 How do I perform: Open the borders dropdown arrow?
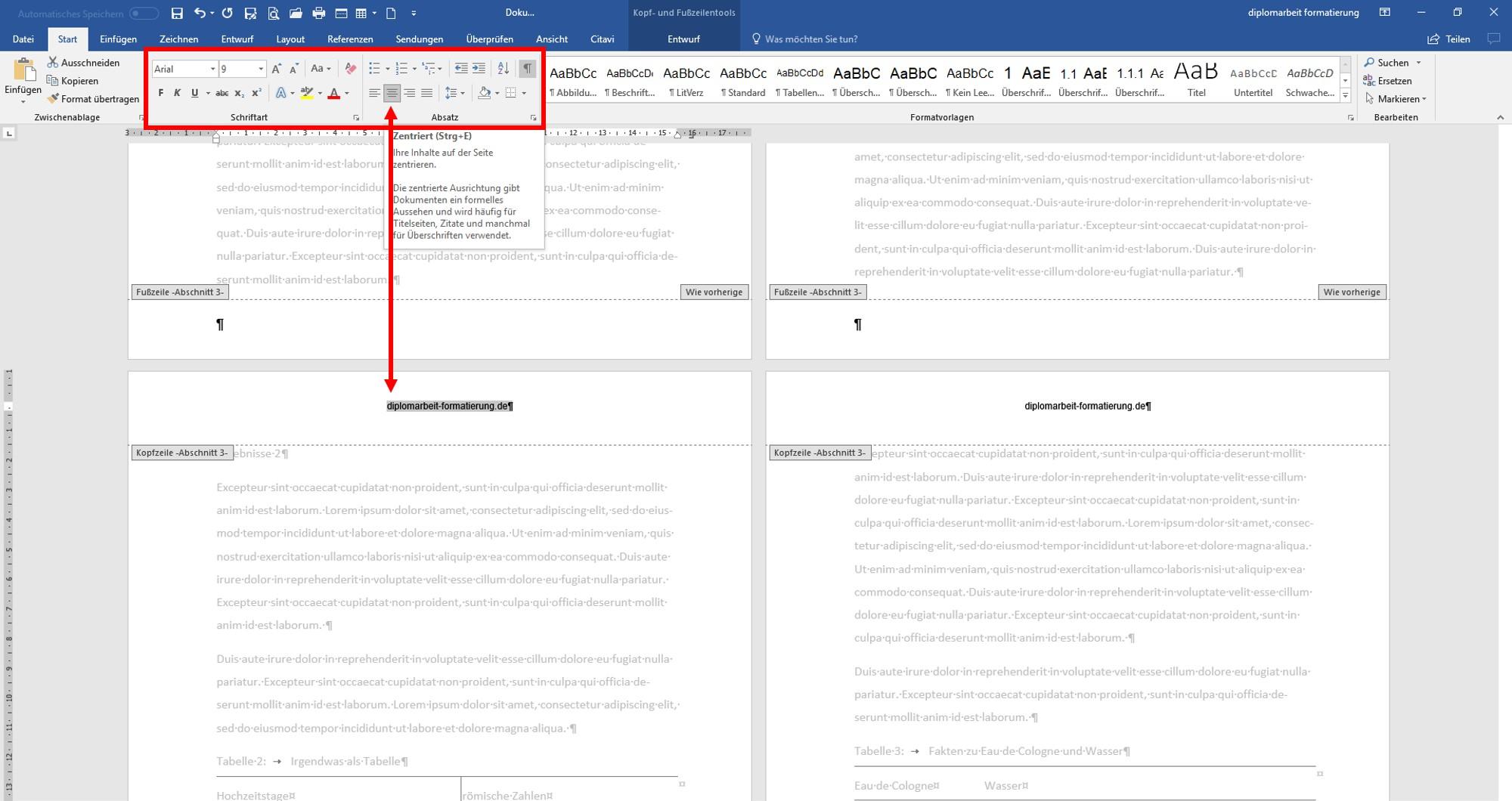(x=524, y=94)
